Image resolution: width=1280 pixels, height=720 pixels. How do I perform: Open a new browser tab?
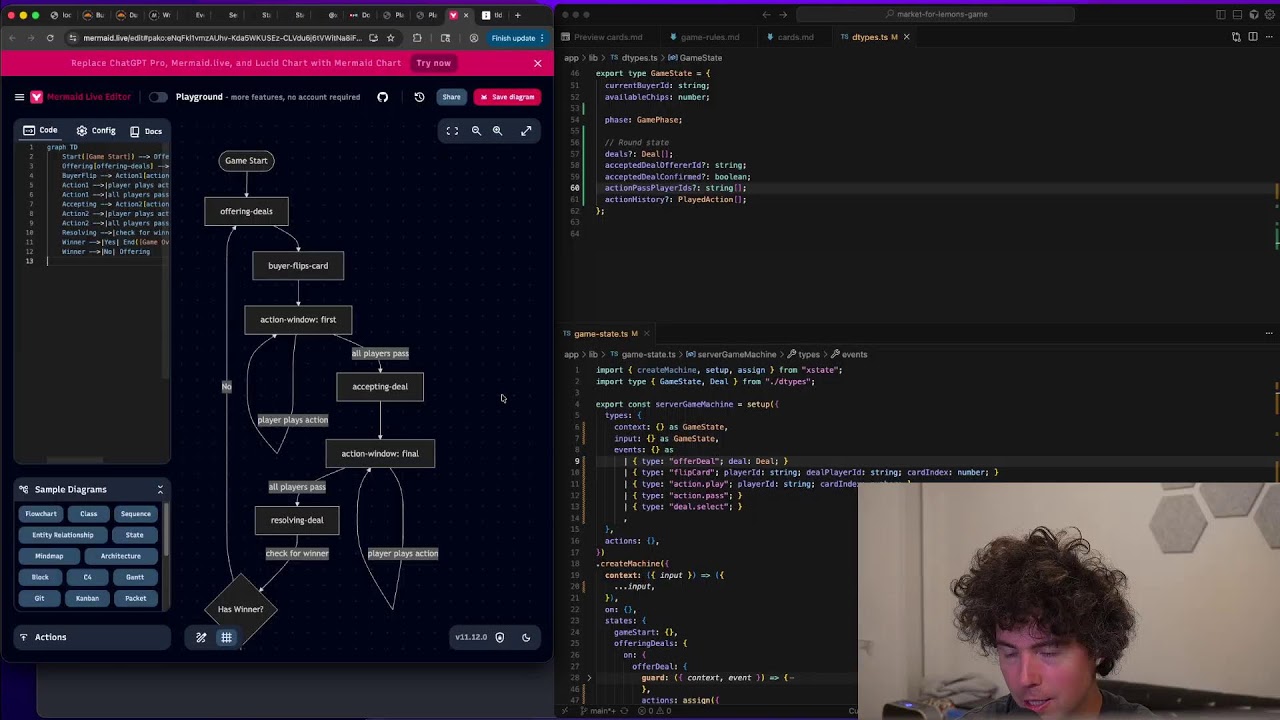[x=517, y=15]
